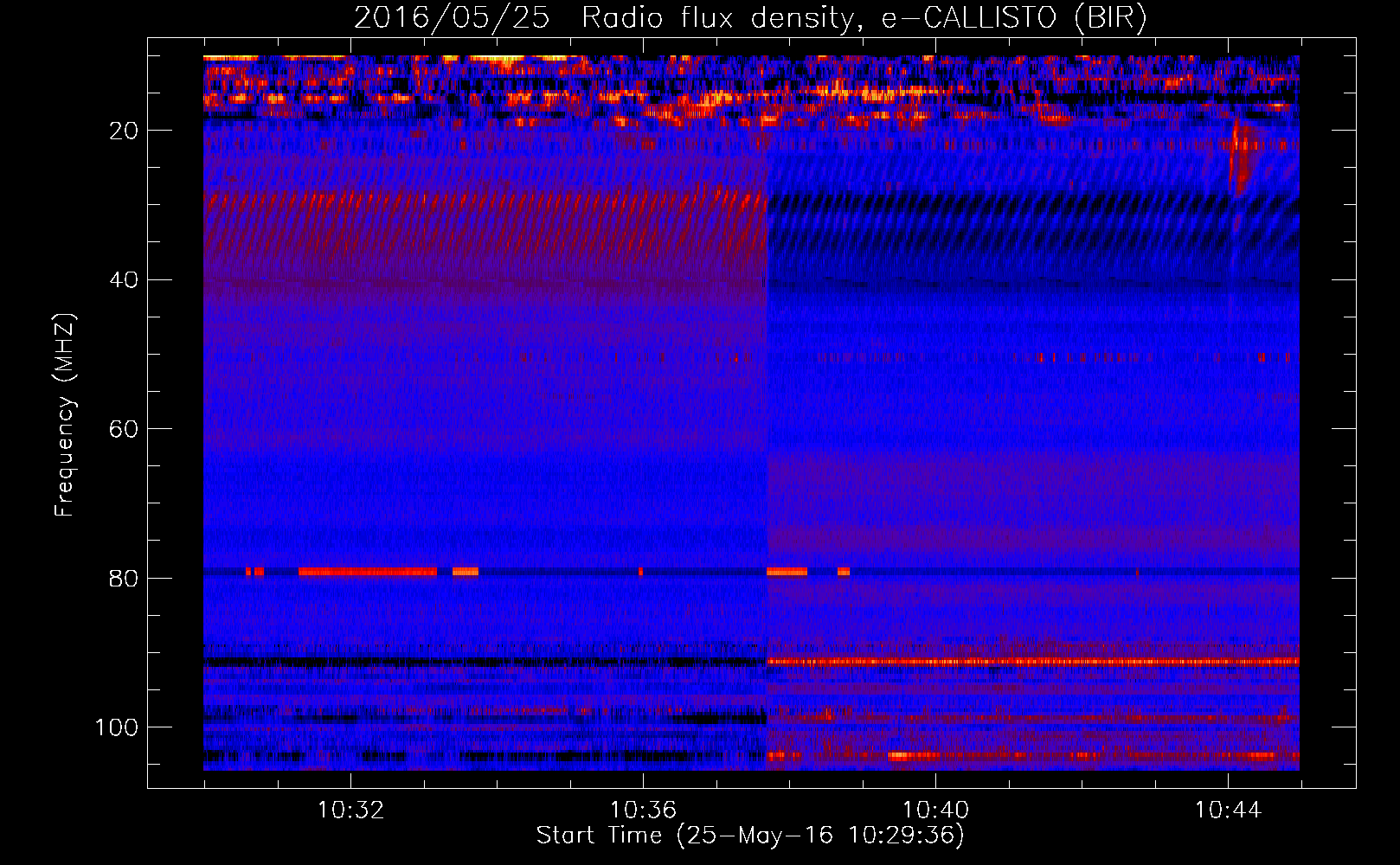Click the 10:32 time tick label
1400x865 pixels.
tap(350, 811)
